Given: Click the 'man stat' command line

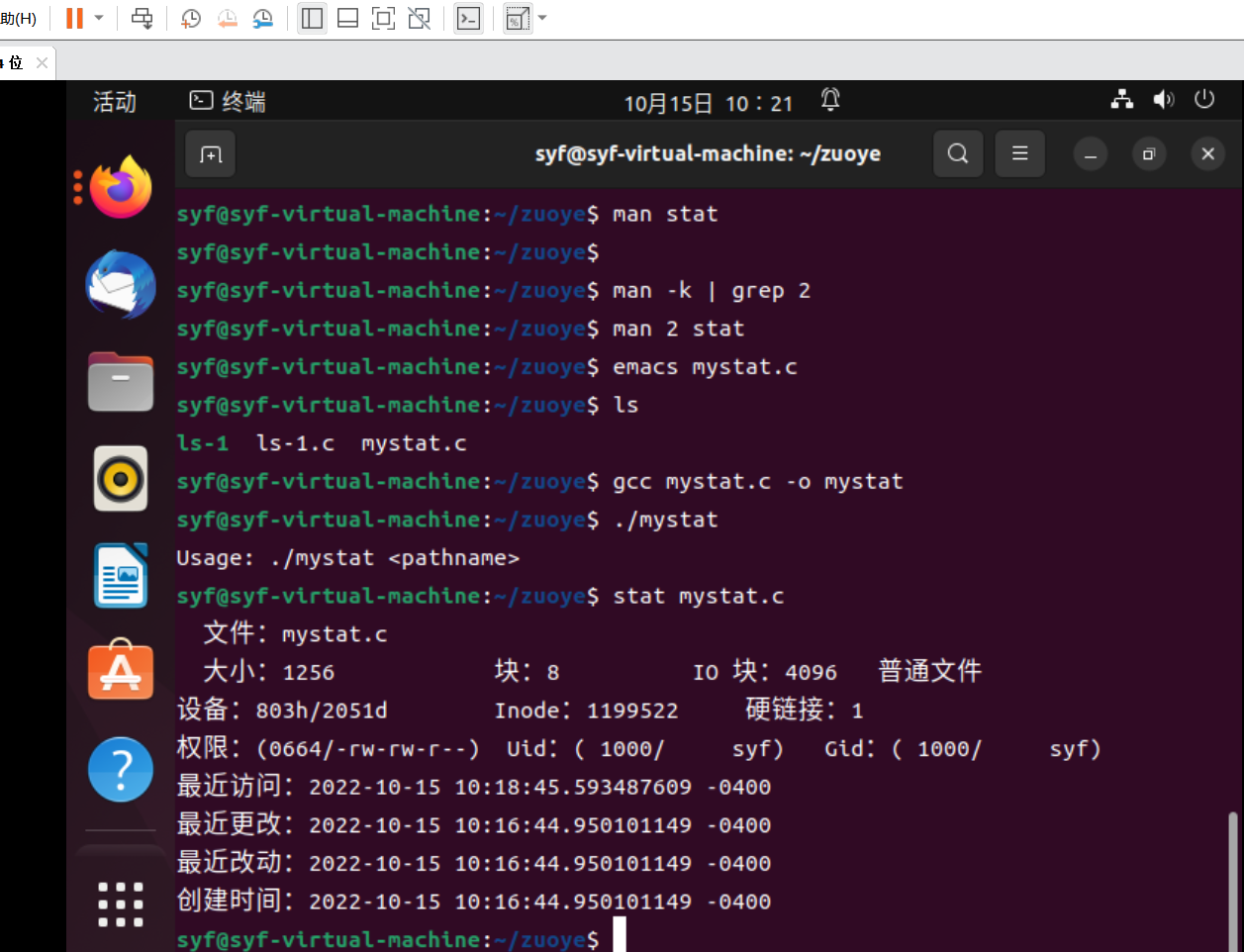Looking at the screenshot, I should (665, 214).
